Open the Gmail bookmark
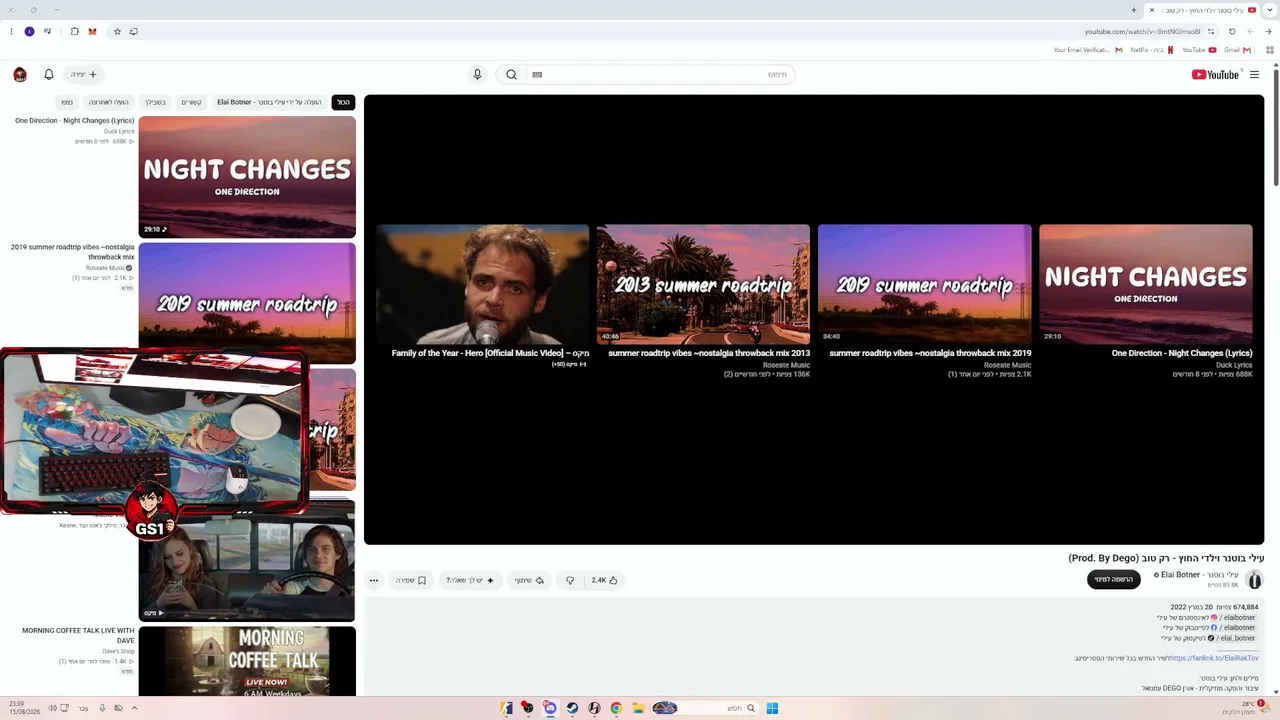1280x720 pixels. click(x=1237, y=50)
